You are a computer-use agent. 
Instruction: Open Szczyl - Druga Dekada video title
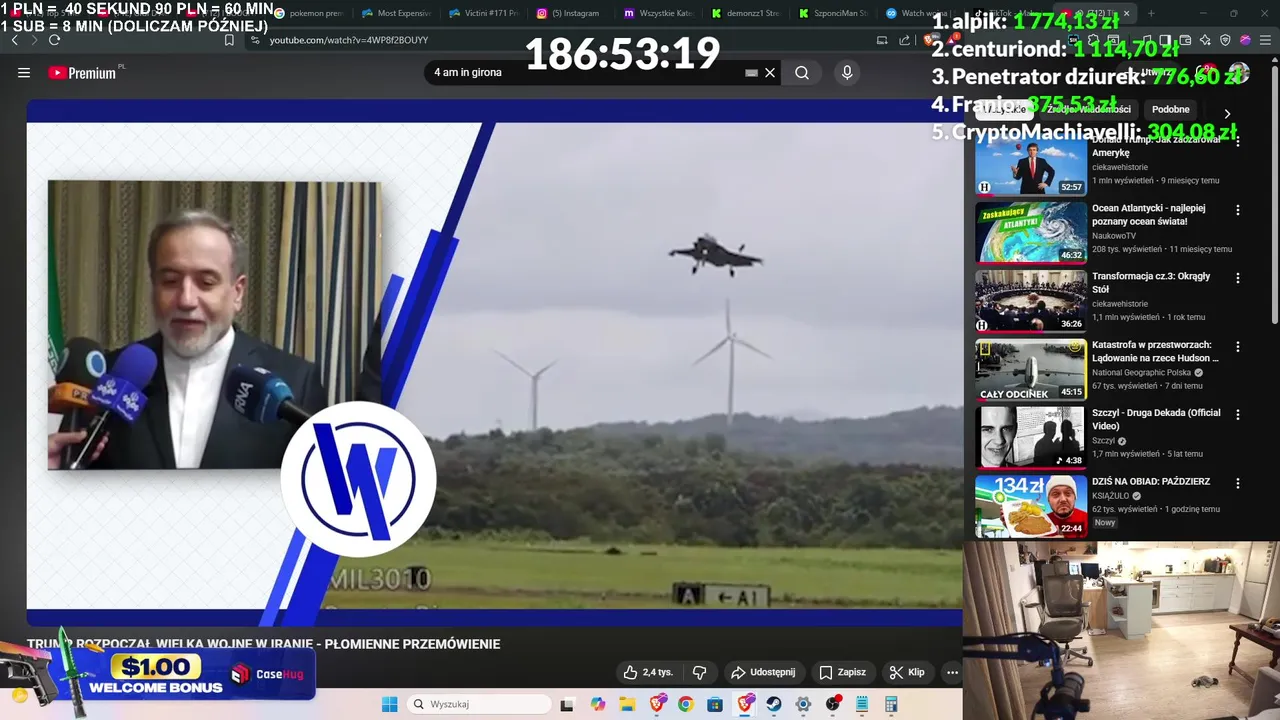pos(1156,419)
